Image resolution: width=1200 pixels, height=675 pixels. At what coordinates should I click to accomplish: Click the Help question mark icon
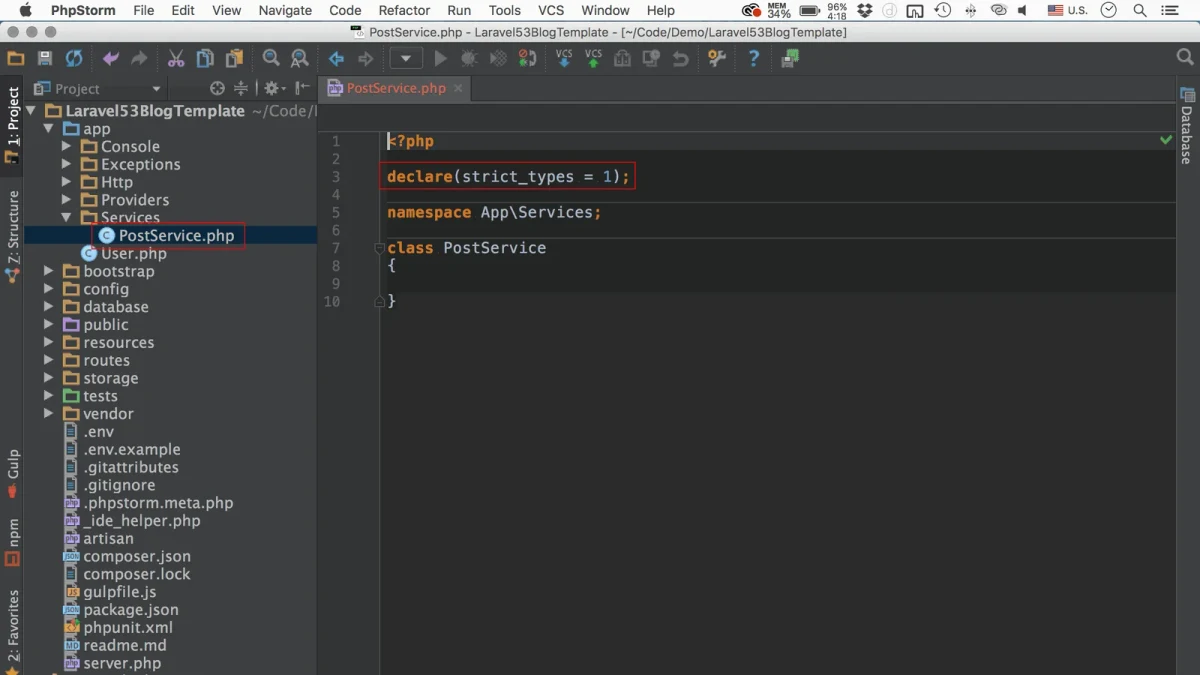(x=754, y=59)
